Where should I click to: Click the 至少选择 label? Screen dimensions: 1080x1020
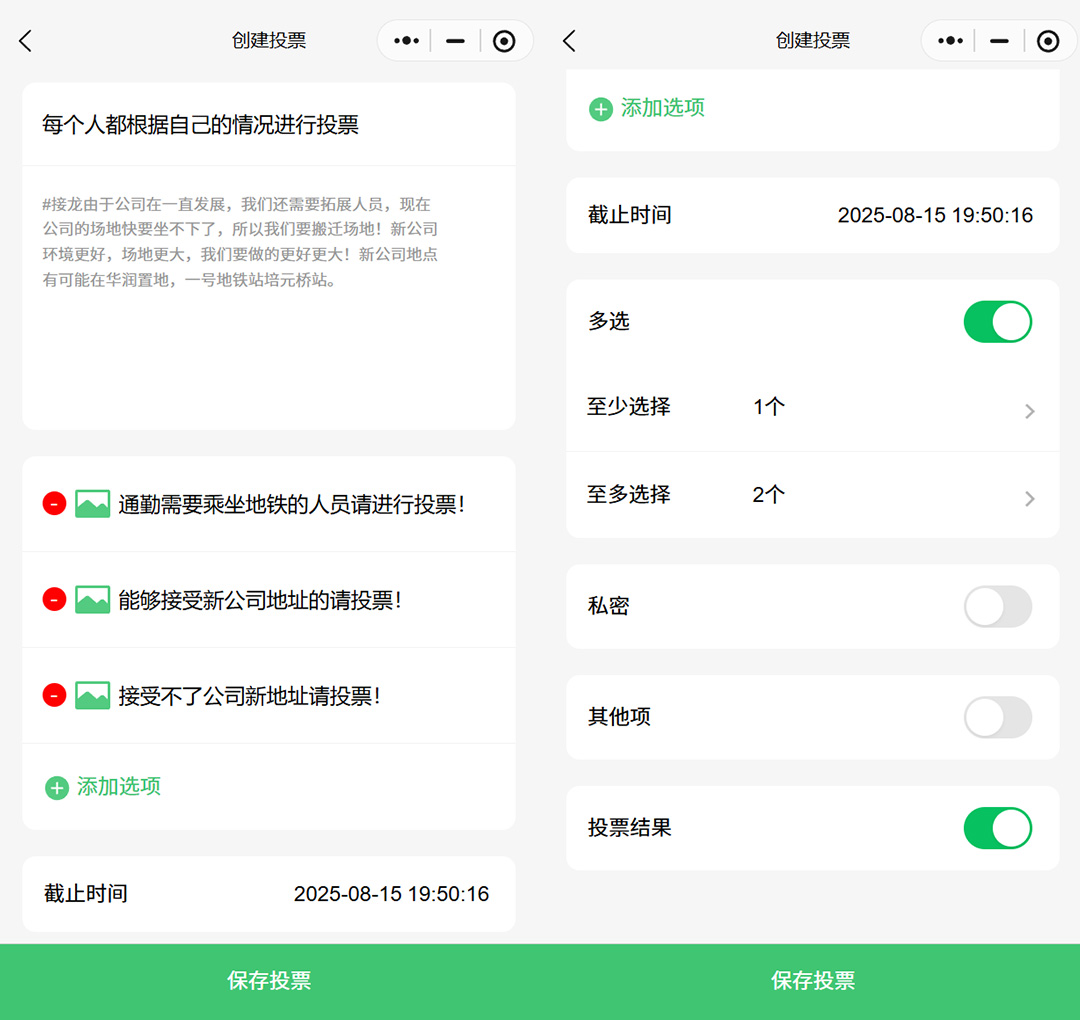(629, 406)
